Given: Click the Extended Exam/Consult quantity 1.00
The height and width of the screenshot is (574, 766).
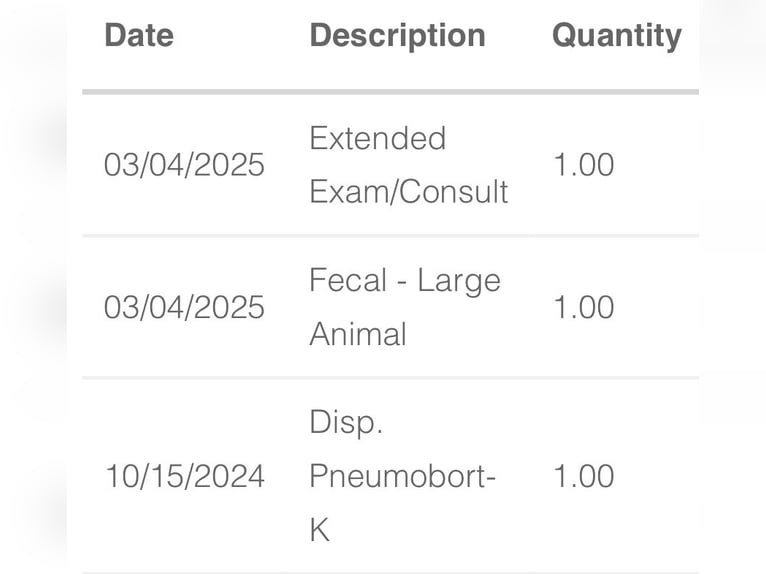Looking at the screenshot, I should pos(583,165).
